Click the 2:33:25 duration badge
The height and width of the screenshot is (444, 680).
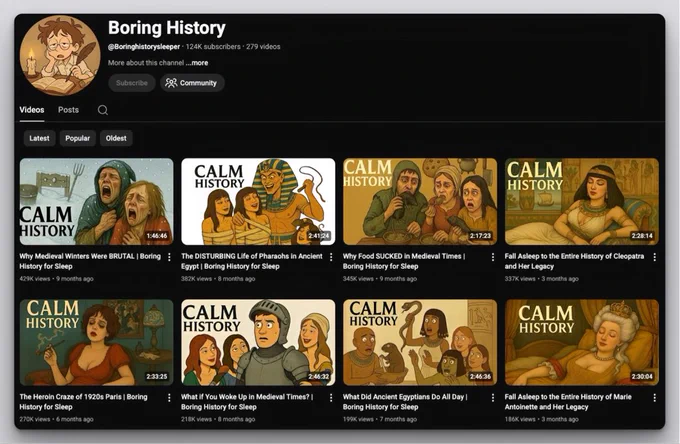point(157,376)
